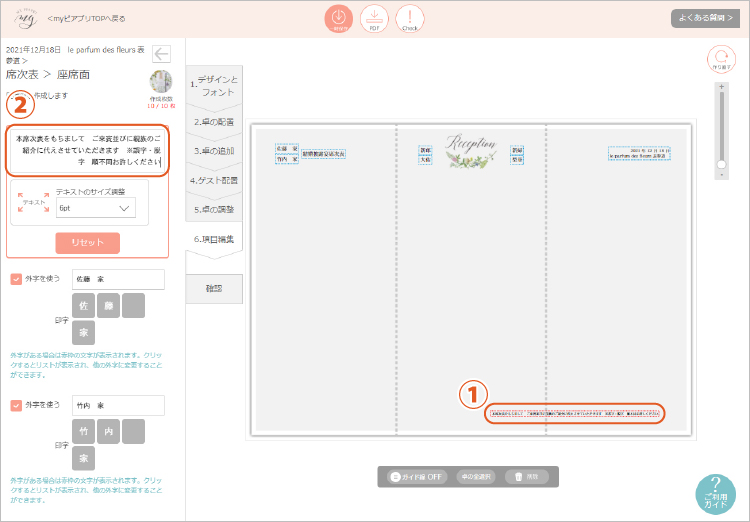Image resolution: width=750 pixels, height=522 pixels.
Task: Click the Check exclamation icon
Action: click(x=410, y=18)
